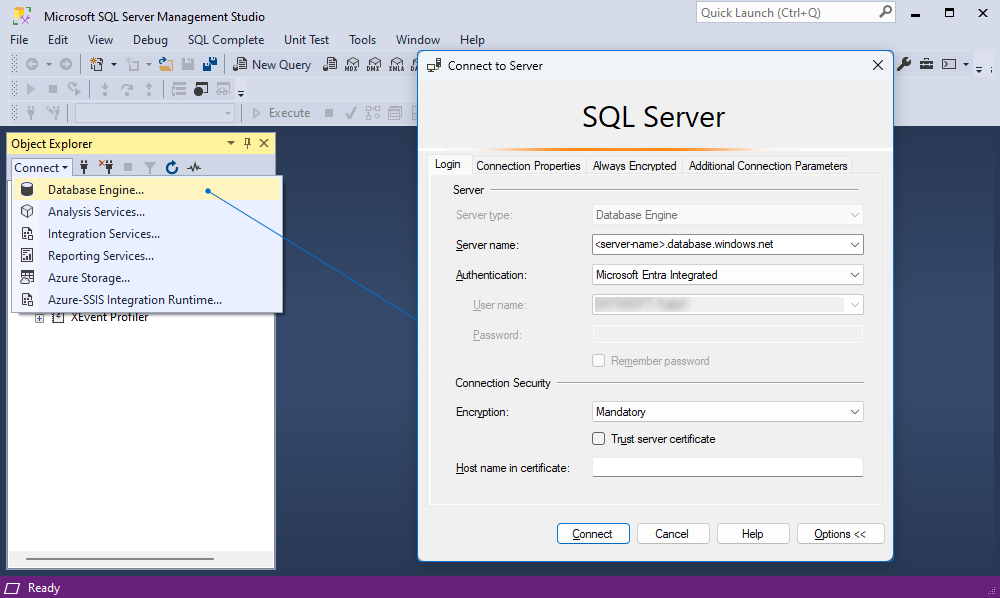Viewport: 1000px width, 598px height.
Task: Click the Start Debugging play icon
Action: click(30, 89)
